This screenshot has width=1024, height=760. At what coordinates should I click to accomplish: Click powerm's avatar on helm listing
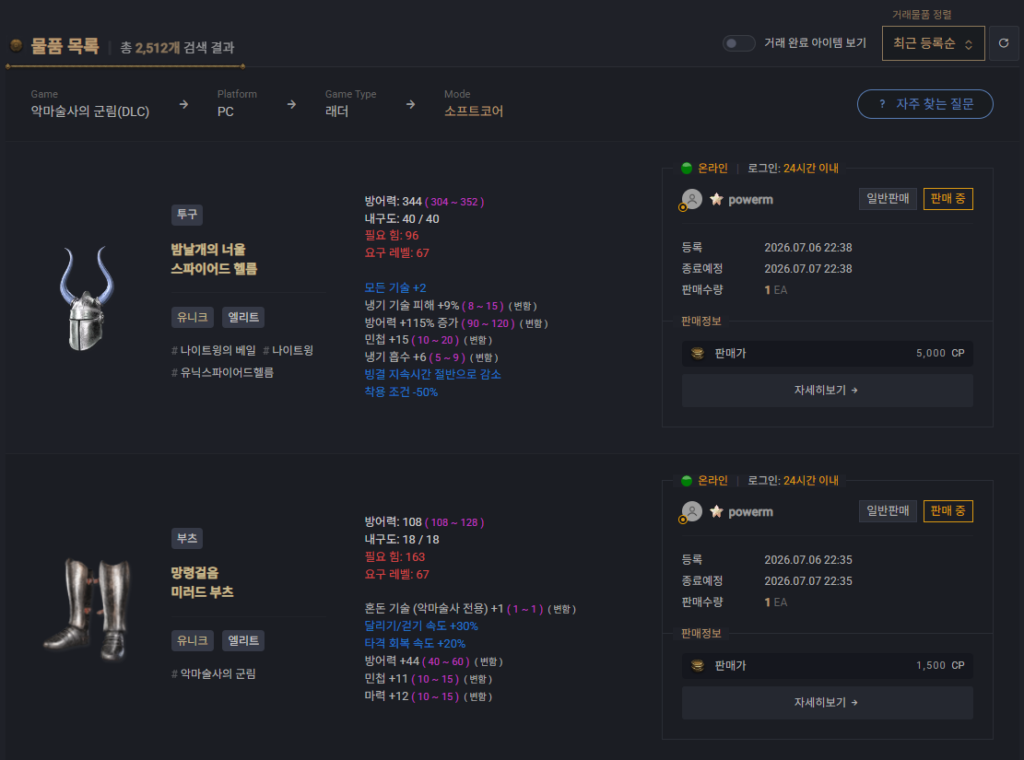coord(692,199)
